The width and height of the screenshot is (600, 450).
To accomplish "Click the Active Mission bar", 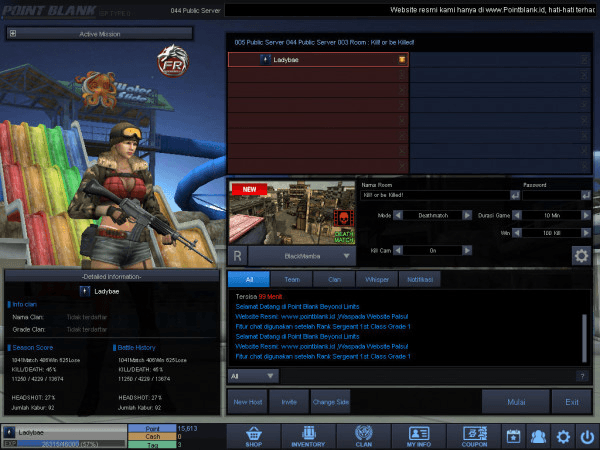I will tap(99, 34).
